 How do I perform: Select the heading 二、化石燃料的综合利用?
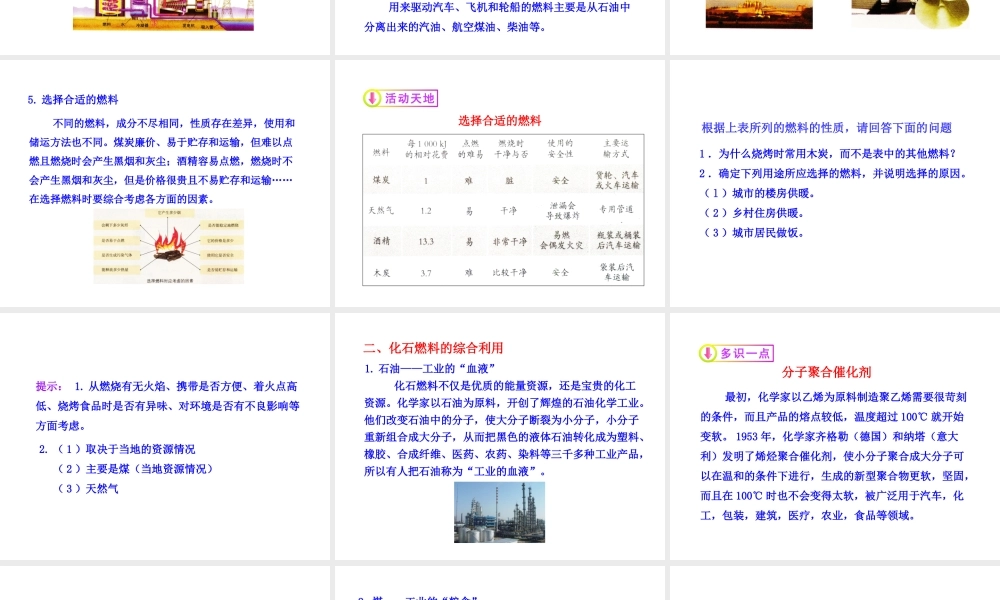click(433, 348)
